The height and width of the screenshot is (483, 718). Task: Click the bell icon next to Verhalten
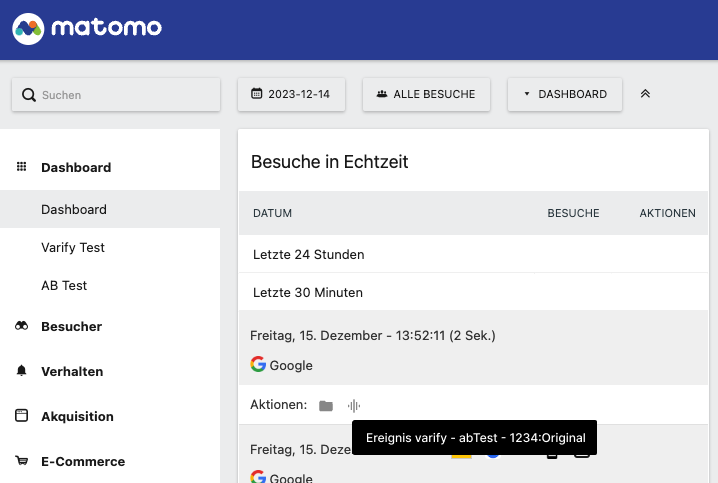pyautogui.click(x=22, y=370)
